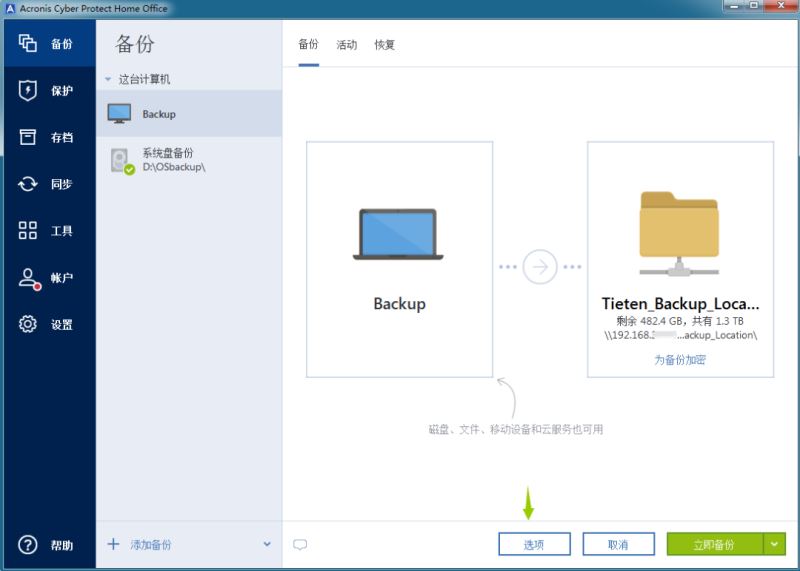Open the 帐户 (Account) sidebar section
Screen dimensions: 800x571
49,278
